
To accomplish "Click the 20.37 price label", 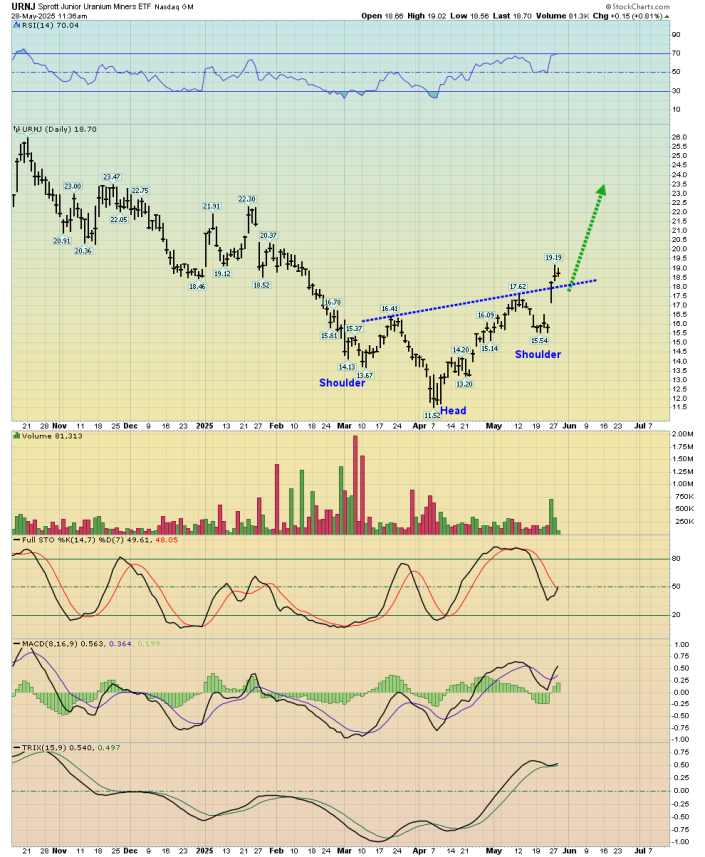I will [x=268, y=235].
